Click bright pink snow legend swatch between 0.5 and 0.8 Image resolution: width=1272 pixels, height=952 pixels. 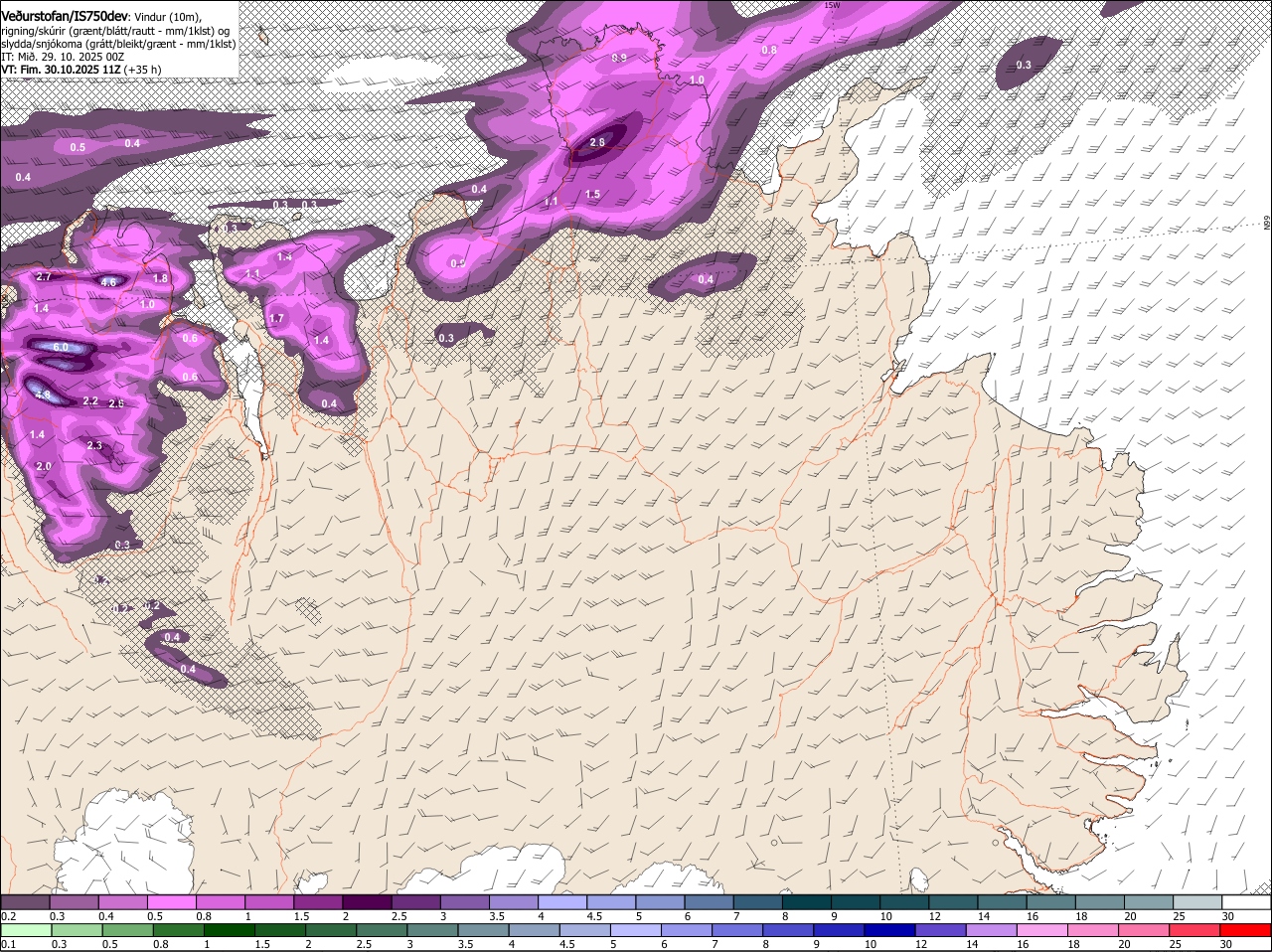coord(172,901)
